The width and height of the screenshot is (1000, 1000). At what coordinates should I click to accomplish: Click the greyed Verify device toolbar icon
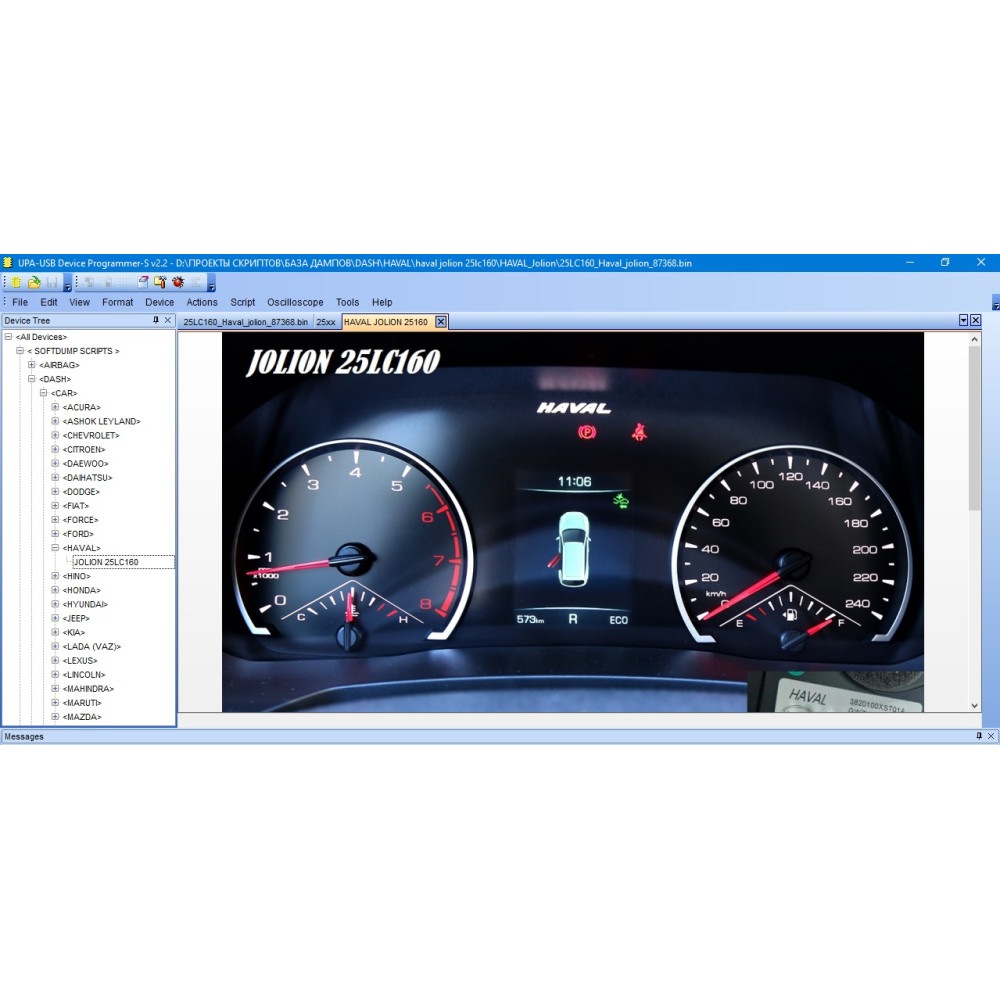tap(124, 282)
